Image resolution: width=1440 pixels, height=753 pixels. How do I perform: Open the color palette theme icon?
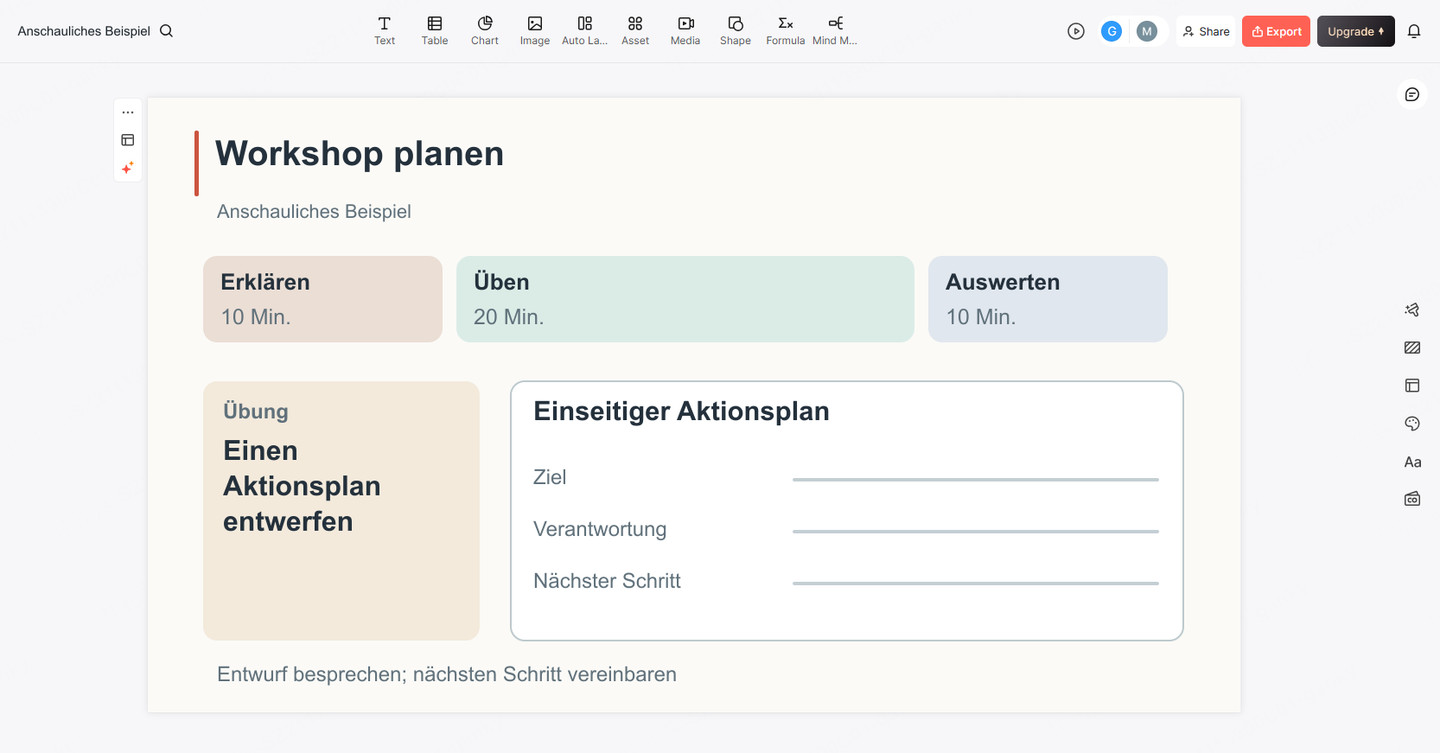1412,424
